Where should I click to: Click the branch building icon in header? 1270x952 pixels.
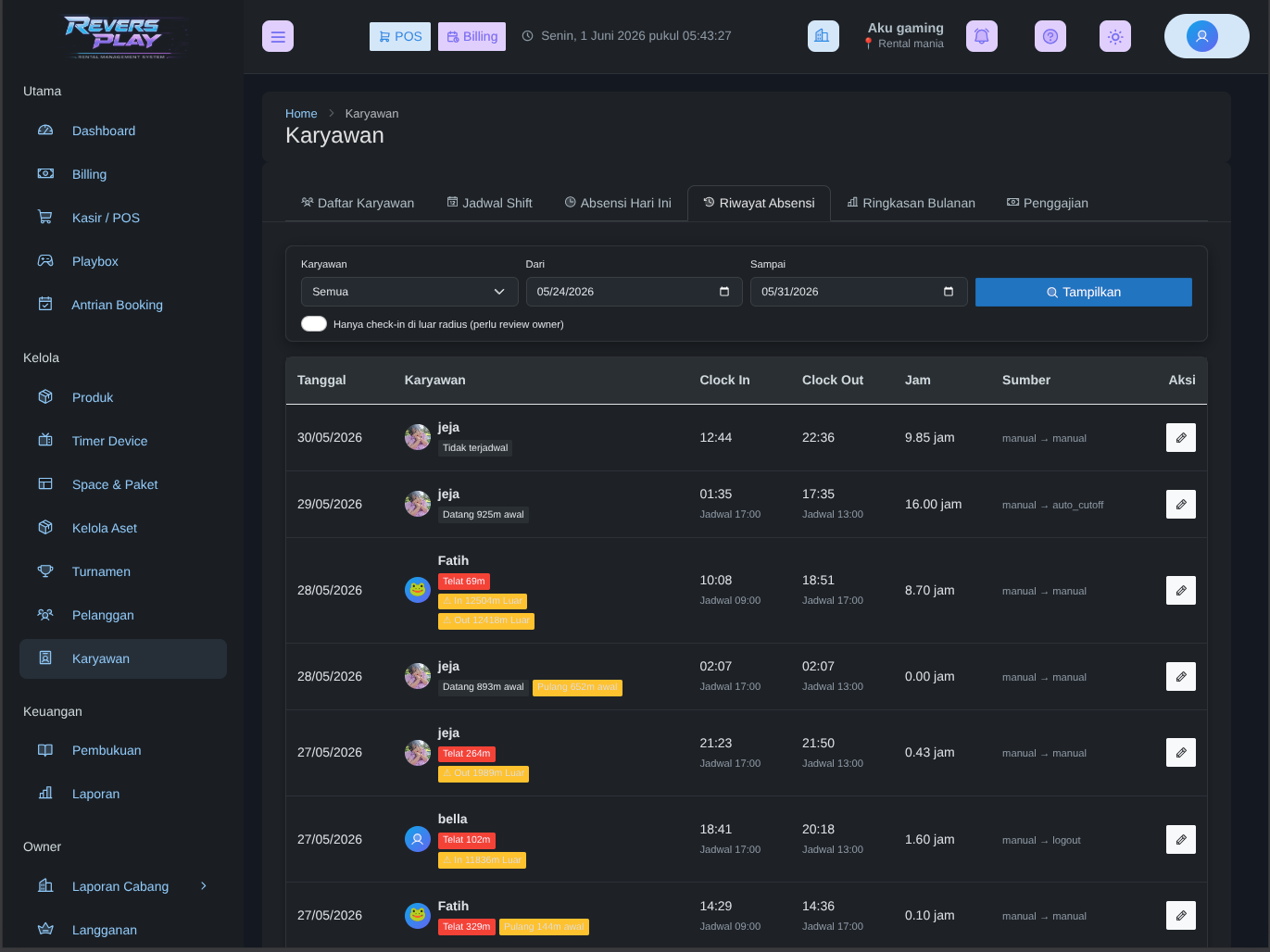point(823,36)
